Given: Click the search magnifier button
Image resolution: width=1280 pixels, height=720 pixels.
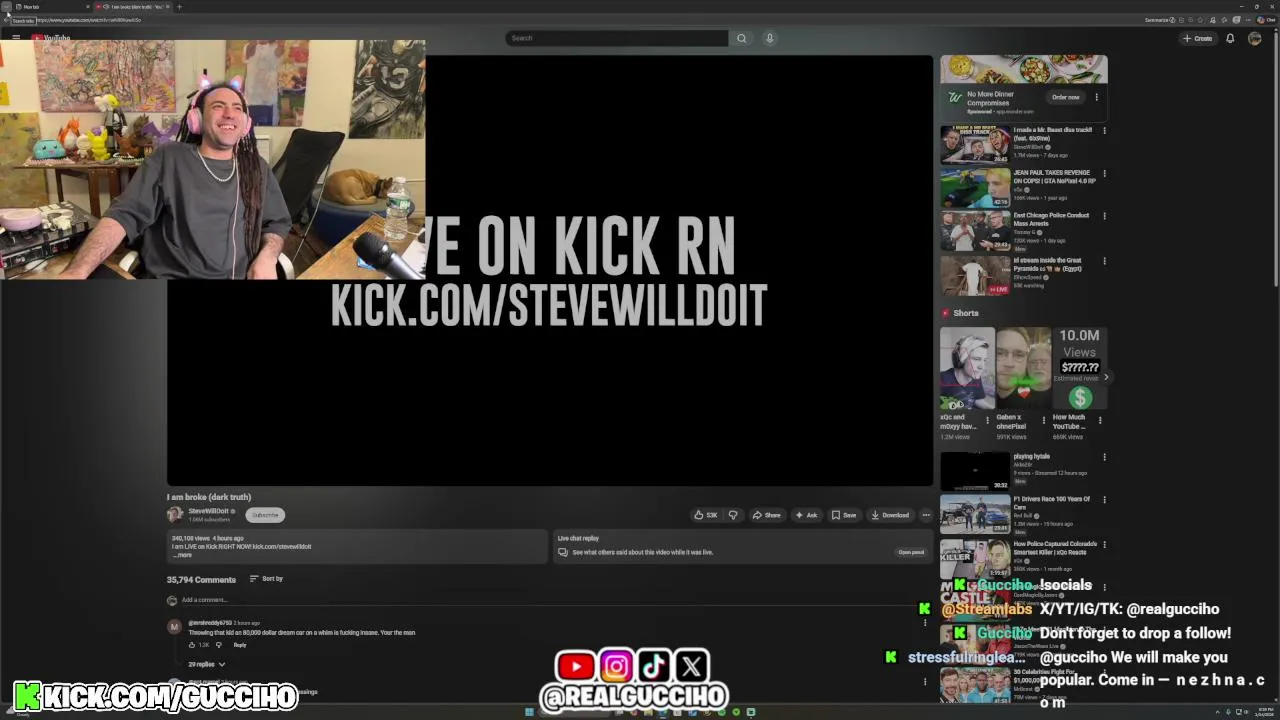Looking at the screenshot, I should pos(741,38).
